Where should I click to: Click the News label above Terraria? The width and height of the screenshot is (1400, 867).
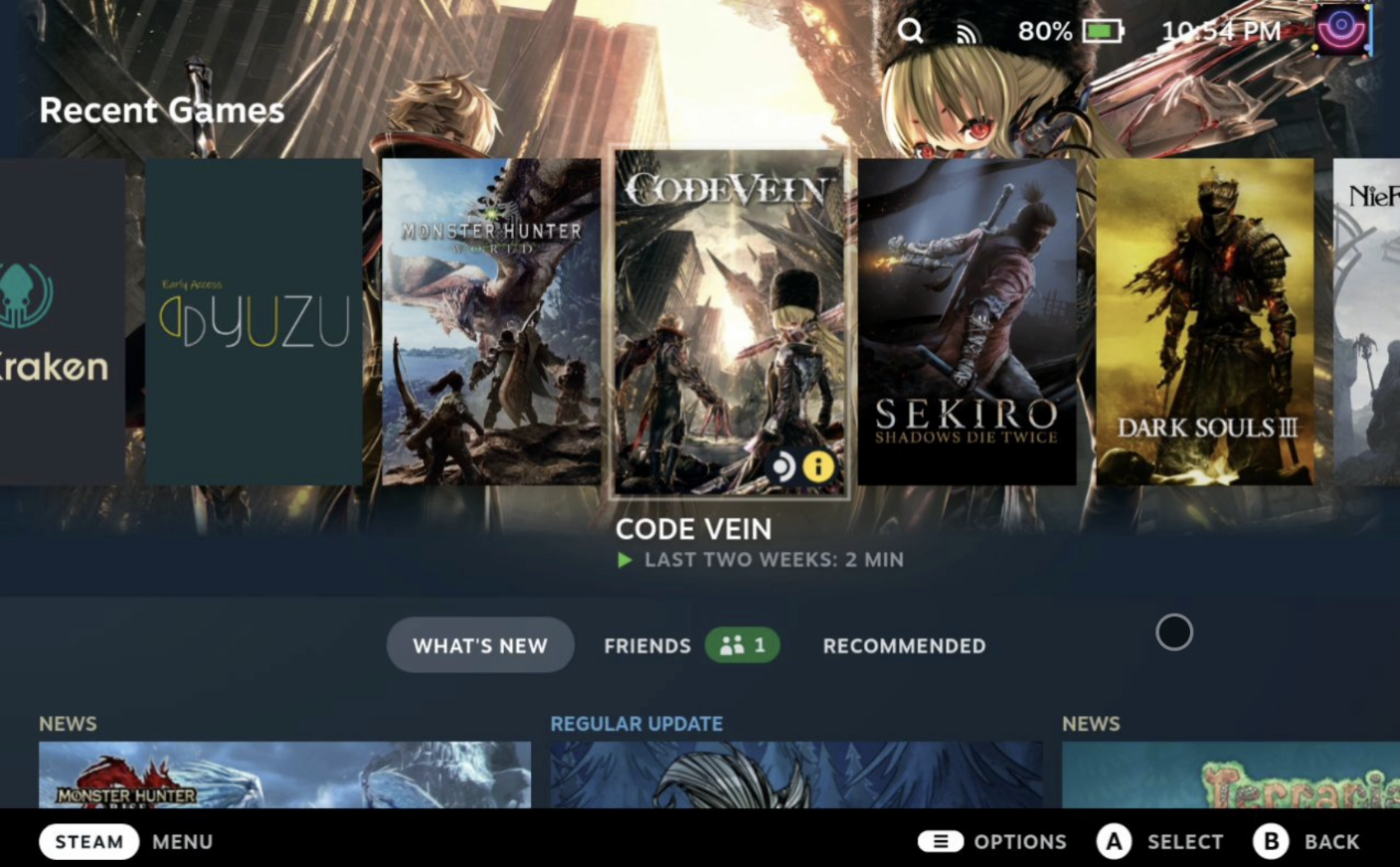(1091, 724)
